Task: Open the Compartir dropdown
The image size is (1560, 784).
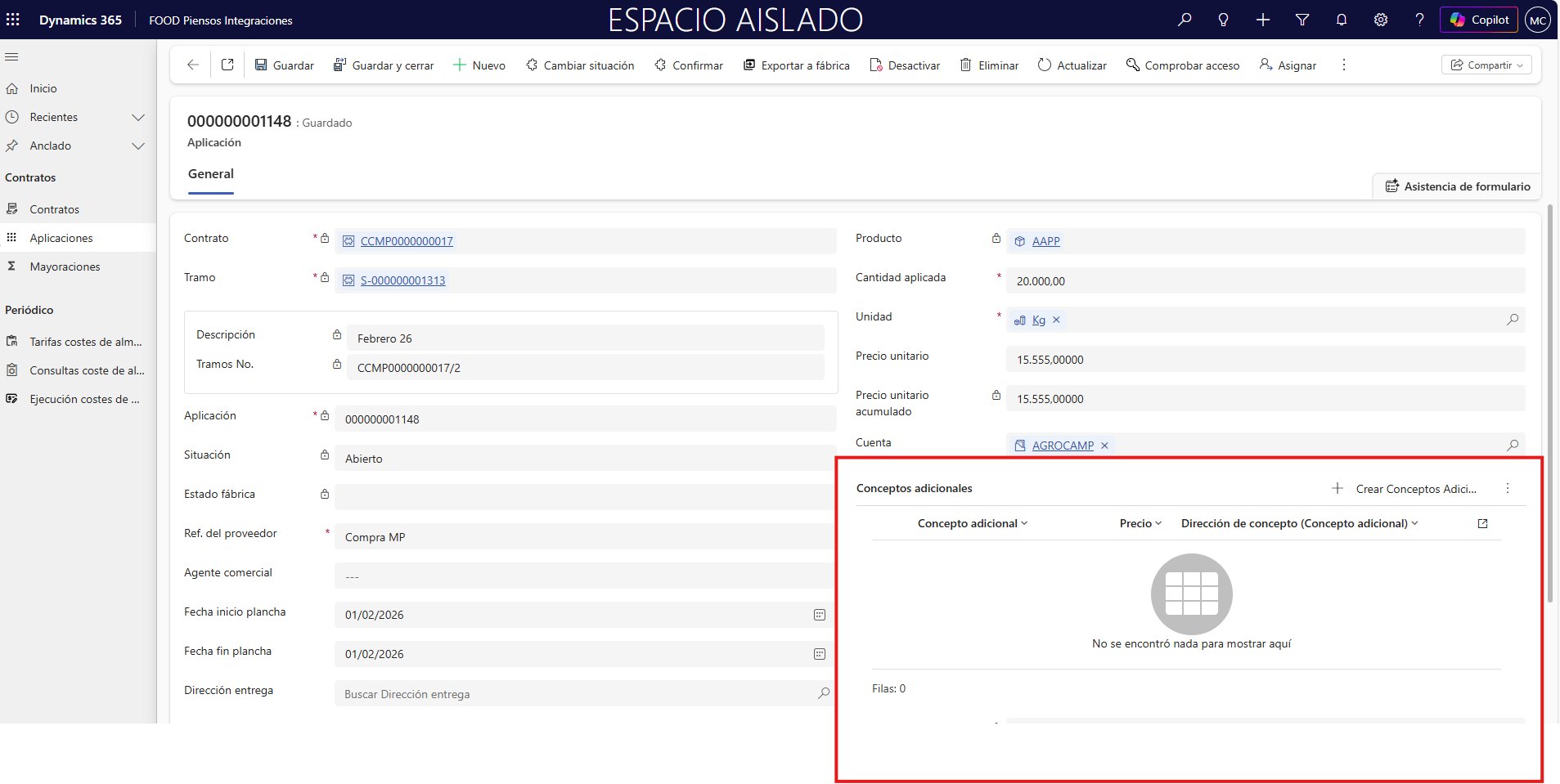Action: point(1486,65)
